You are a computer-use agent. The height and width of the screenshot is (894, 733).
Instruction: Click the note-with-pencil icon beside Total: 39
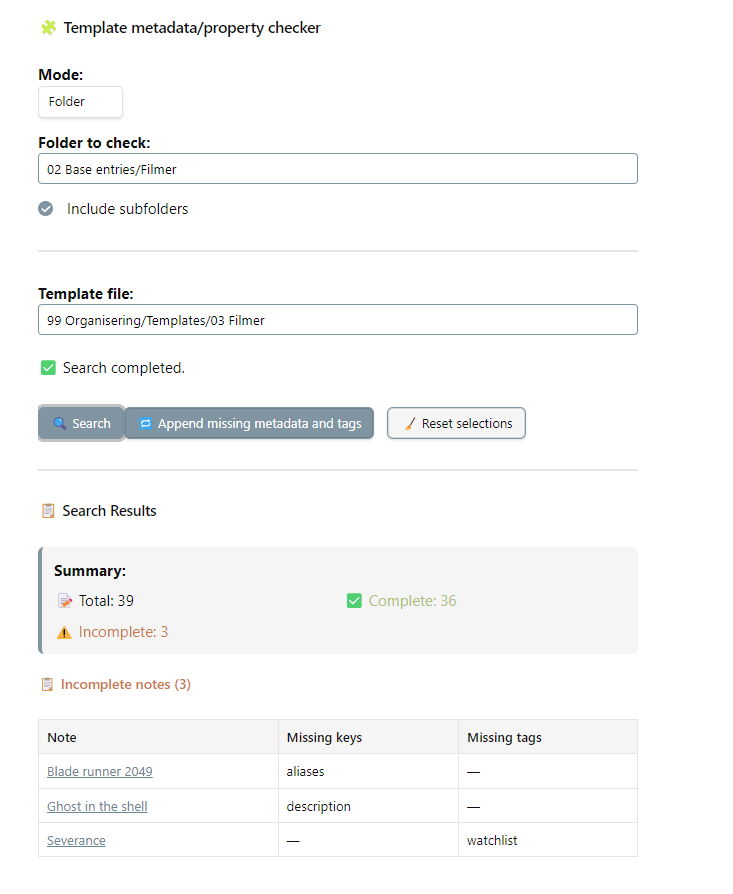click(65, 600)
